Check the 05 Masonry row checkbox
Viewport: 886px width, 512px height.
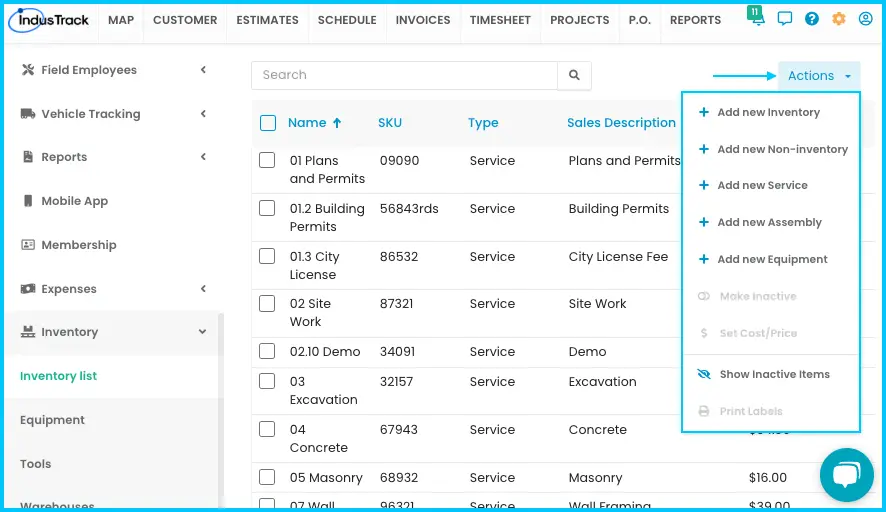(x=267, y=477)
